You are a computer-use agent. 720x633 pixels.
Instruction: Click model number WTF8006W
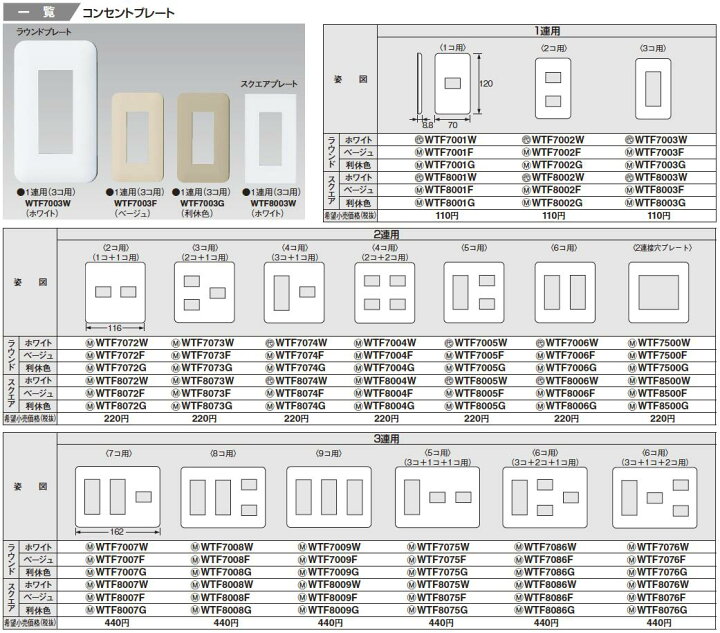[x=572, y=381]
